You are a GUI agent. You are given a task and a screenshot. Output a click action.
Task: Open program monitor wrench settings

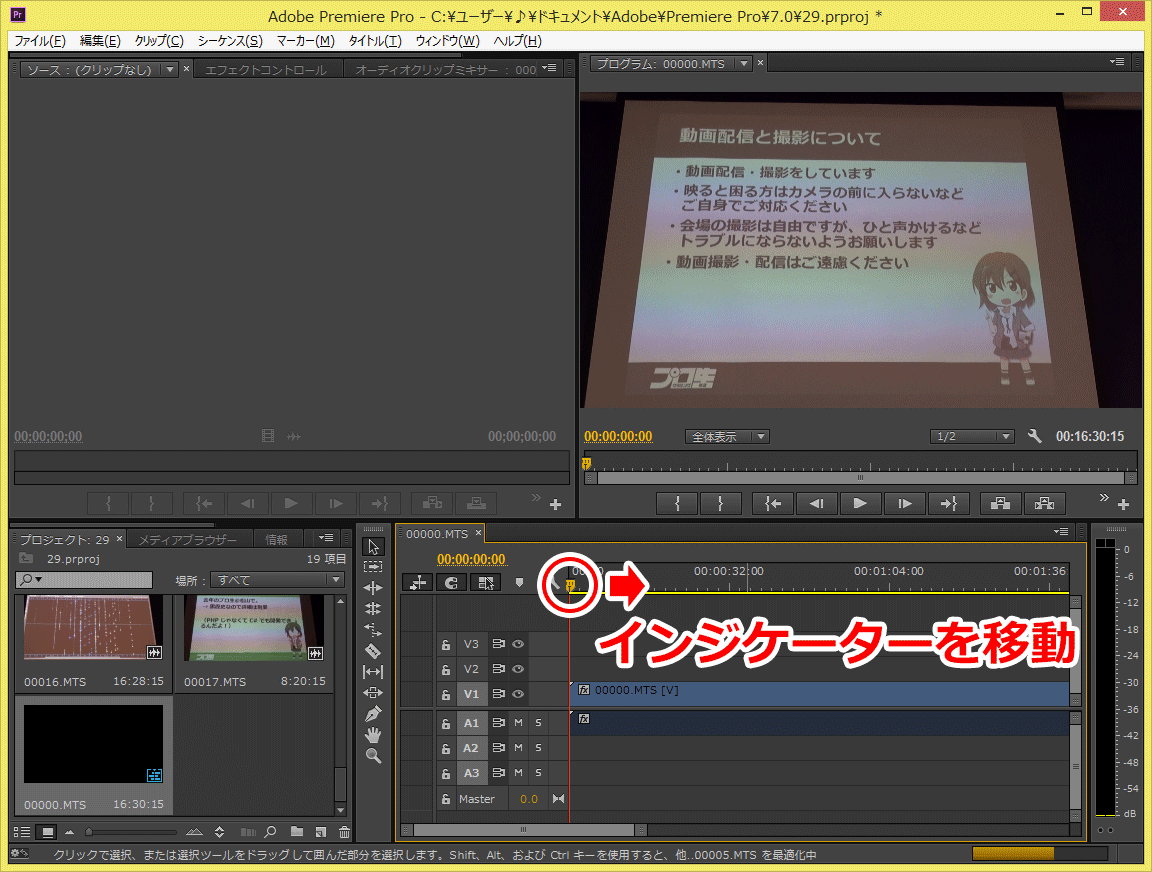coord(1035,437)
